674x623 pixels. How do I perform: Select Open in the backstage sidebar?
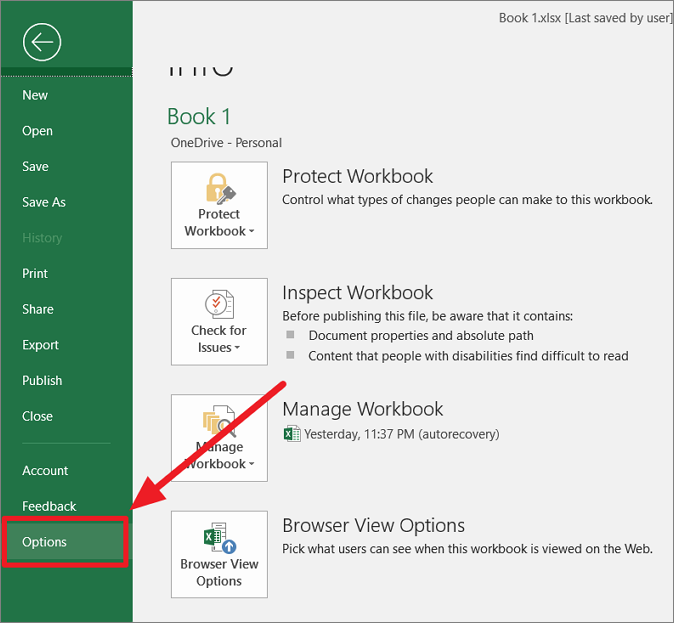tap(37, 131)
